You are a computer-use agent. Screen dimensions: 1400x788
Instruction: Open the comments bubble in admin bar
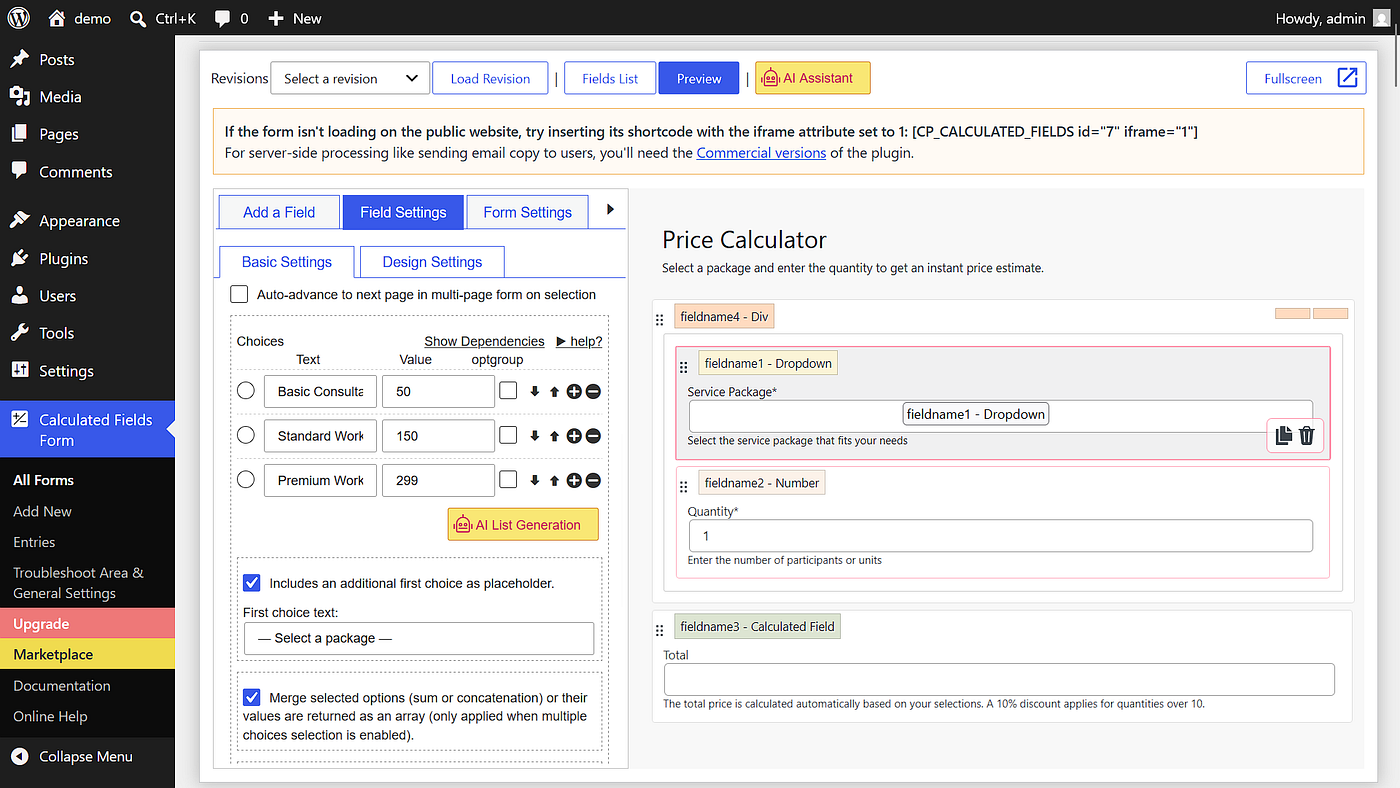click(x=222, y=19)
